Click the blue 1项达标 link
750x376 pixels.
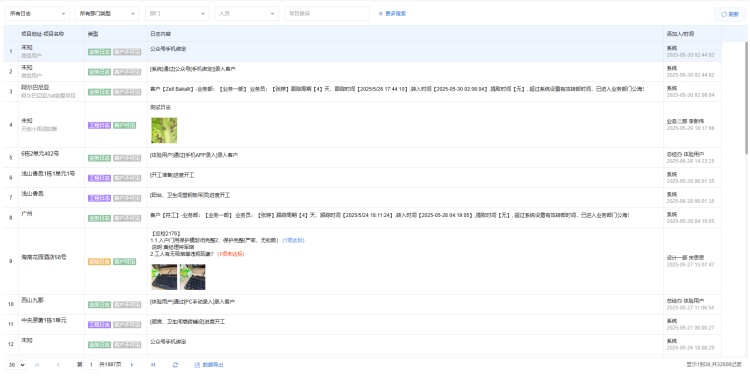[x=293, y=240]
